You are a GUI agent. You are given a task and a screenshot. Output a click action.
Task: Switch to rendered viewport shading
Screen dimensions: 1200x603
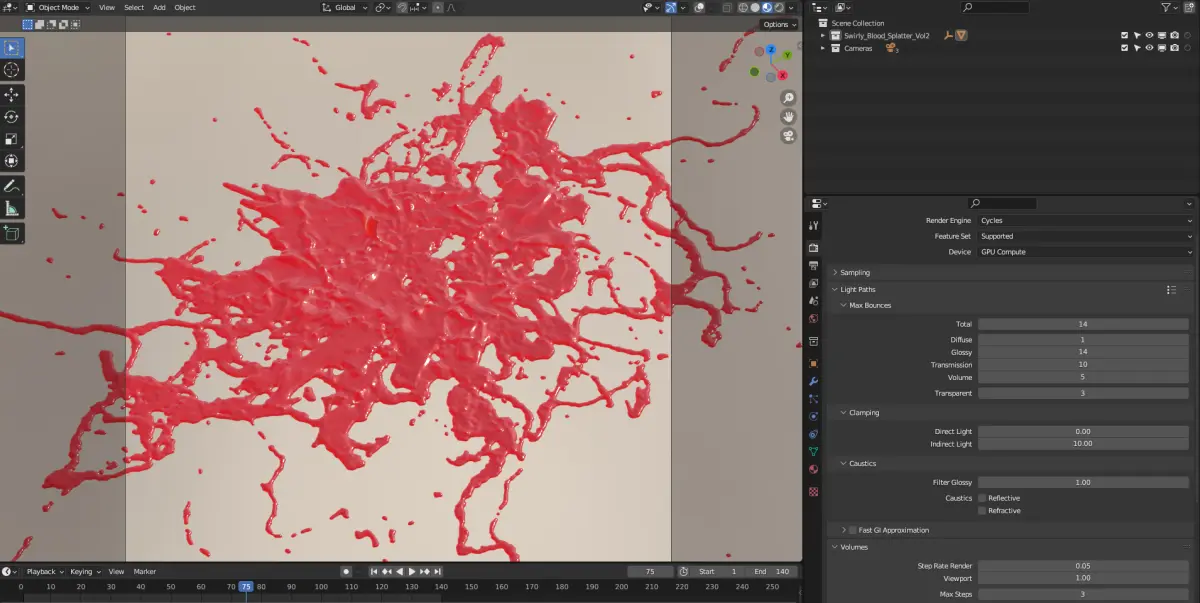coord(779,7)
